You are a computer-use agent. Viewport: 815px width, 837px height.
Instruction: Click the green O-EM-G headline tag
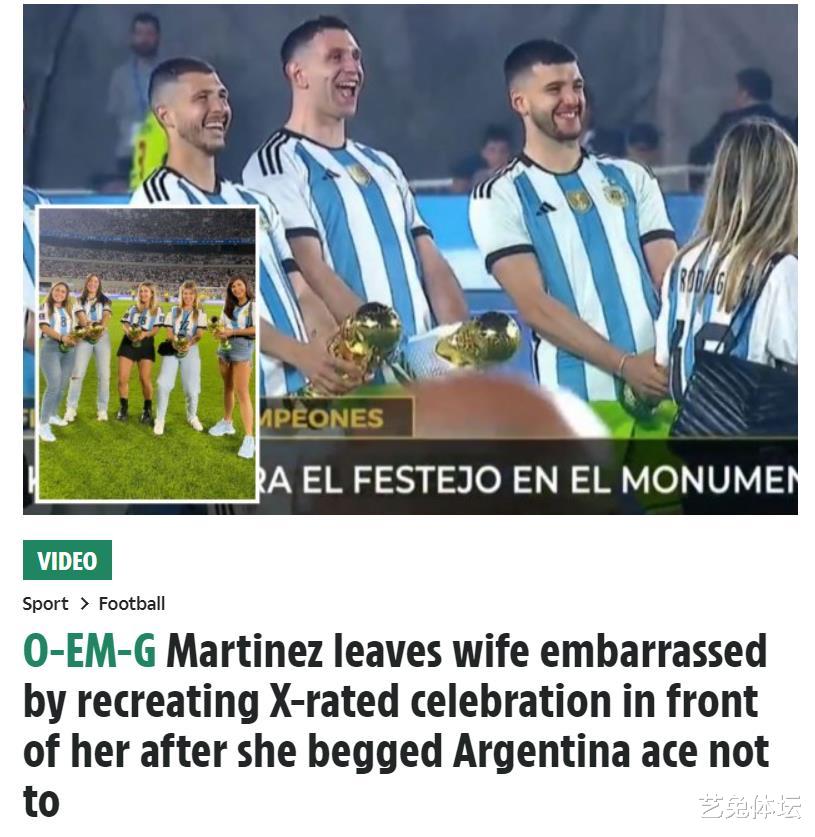90,650
